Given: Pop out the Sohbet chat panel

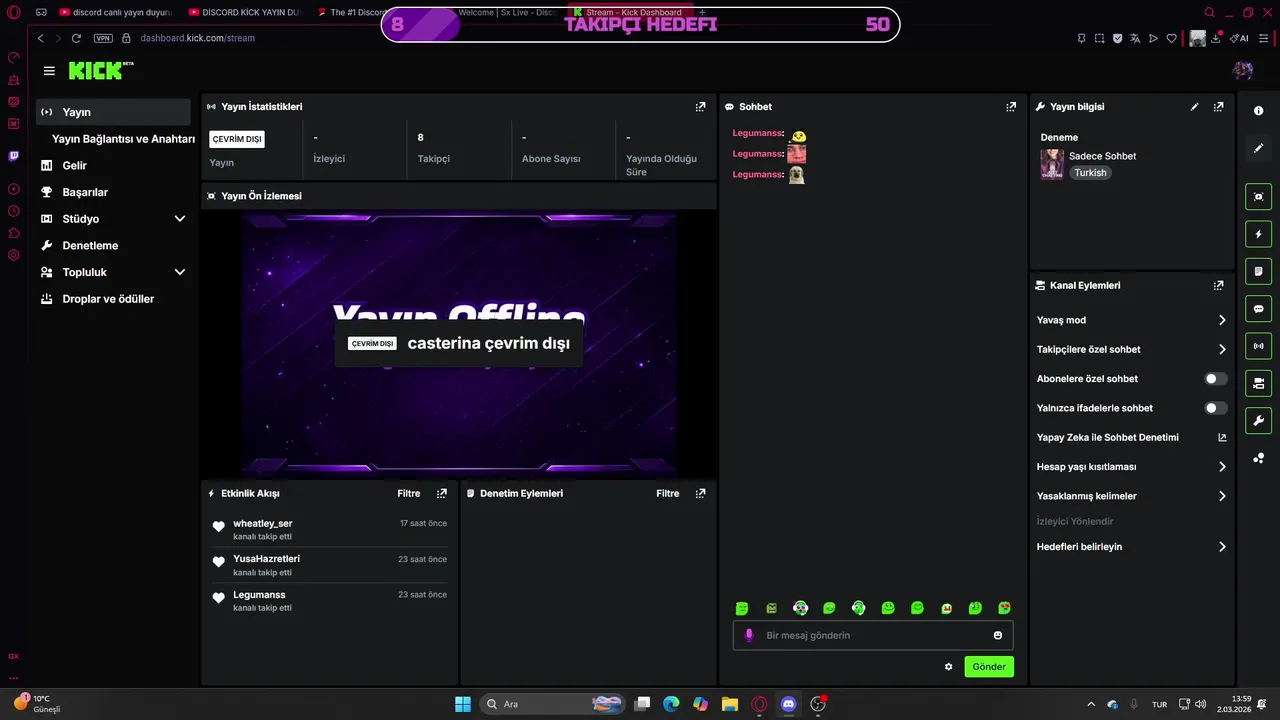Looking at the screenshot, I should coord(1011,106).
